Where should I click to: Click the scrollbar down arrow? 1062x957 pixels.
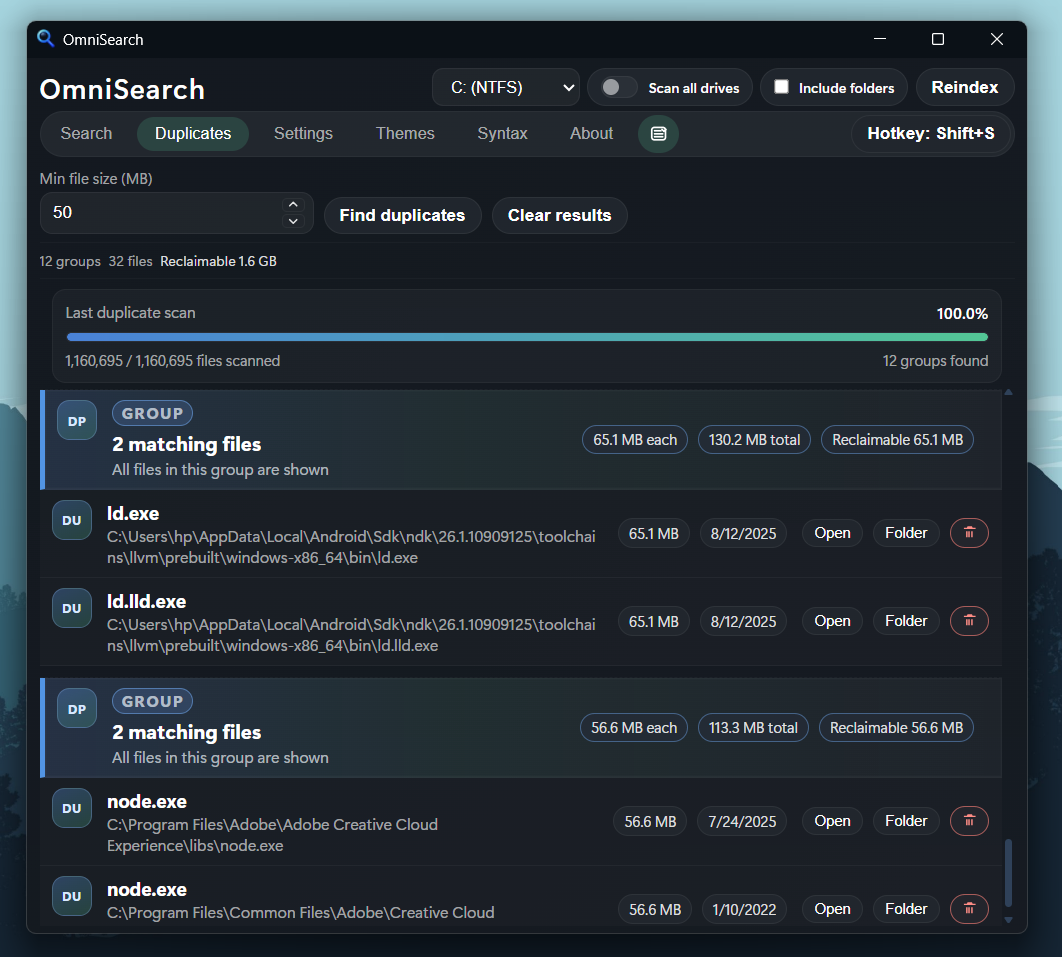point(1008,919)
